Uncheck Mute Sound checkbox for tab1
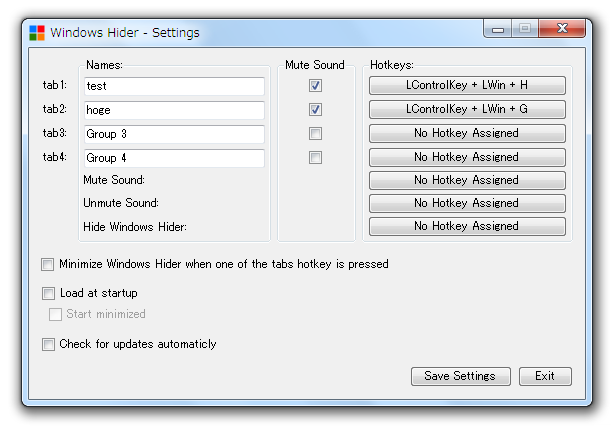616x429 pixels. pos(315,86)
